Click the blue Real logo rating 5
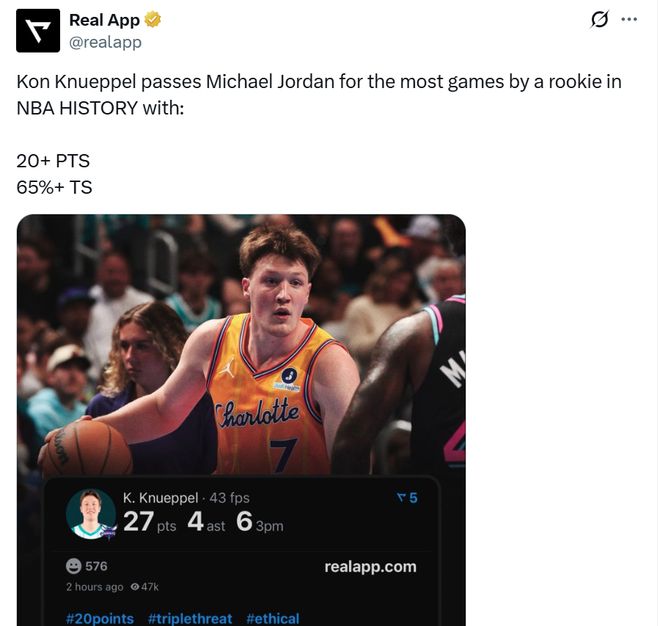The image size is (660, 626). (407, 497)
